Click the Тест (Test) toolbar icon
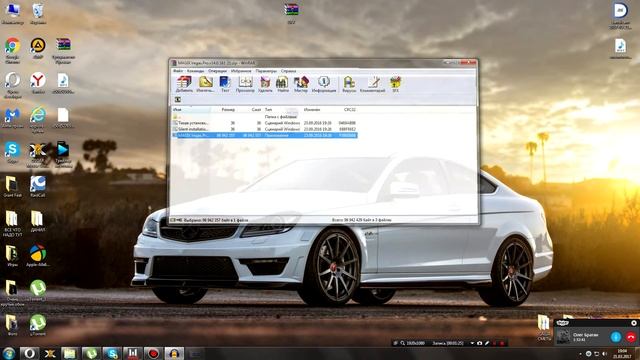The height and width of the screenshot is (360, 640). [x=225, y=84]
